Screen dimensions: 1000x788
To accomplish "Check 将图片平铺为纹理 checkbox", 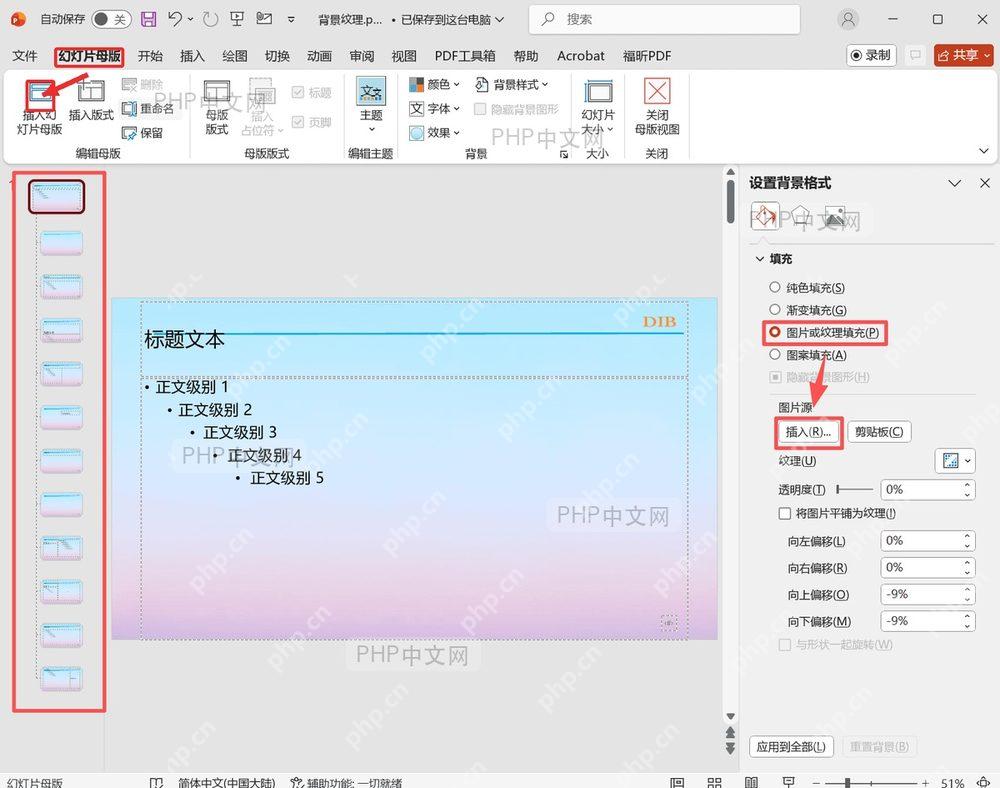I will [784, 513].
